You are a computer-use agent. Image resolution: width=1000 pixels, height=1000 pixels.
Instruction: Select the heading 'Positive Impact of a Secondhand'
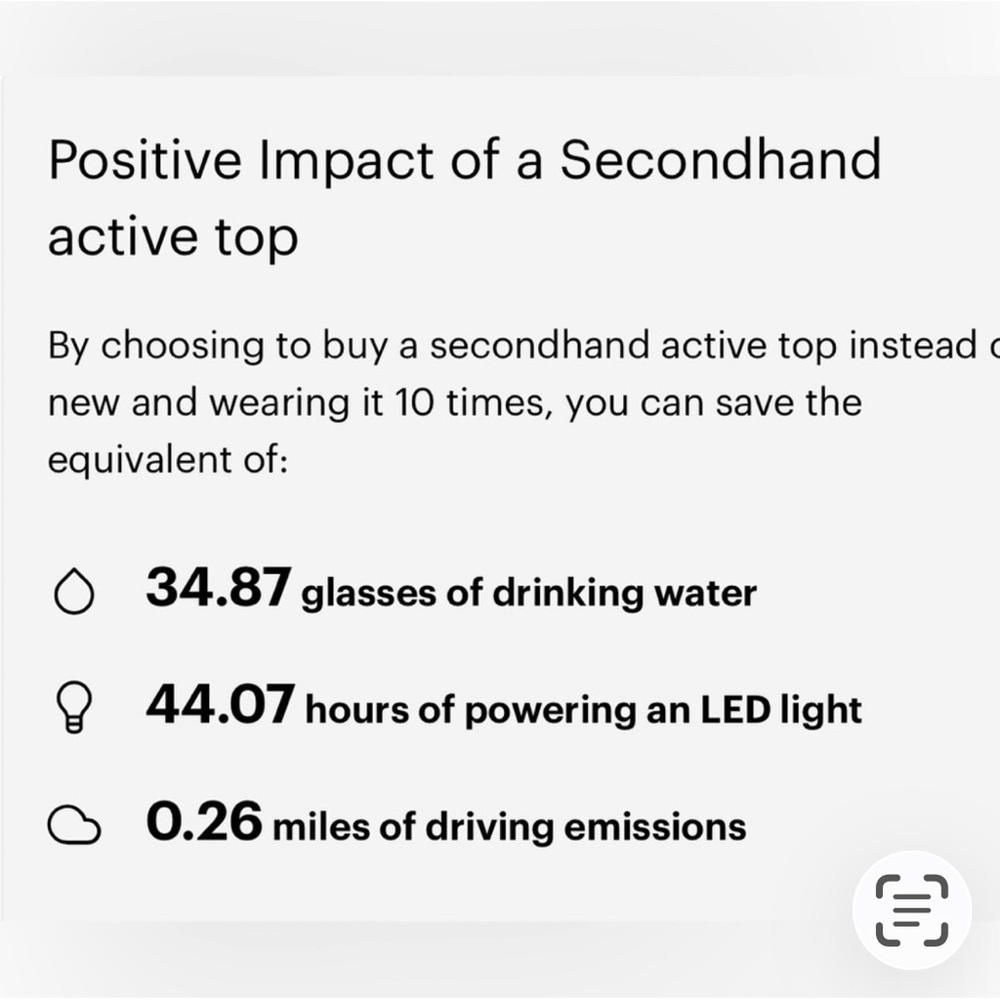pos(465,161)
